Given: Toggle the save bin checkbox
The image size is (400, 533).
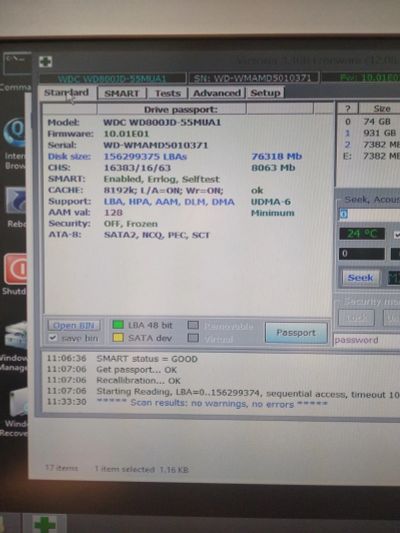Looking at the screenshot, I should [x=53, y=338].
